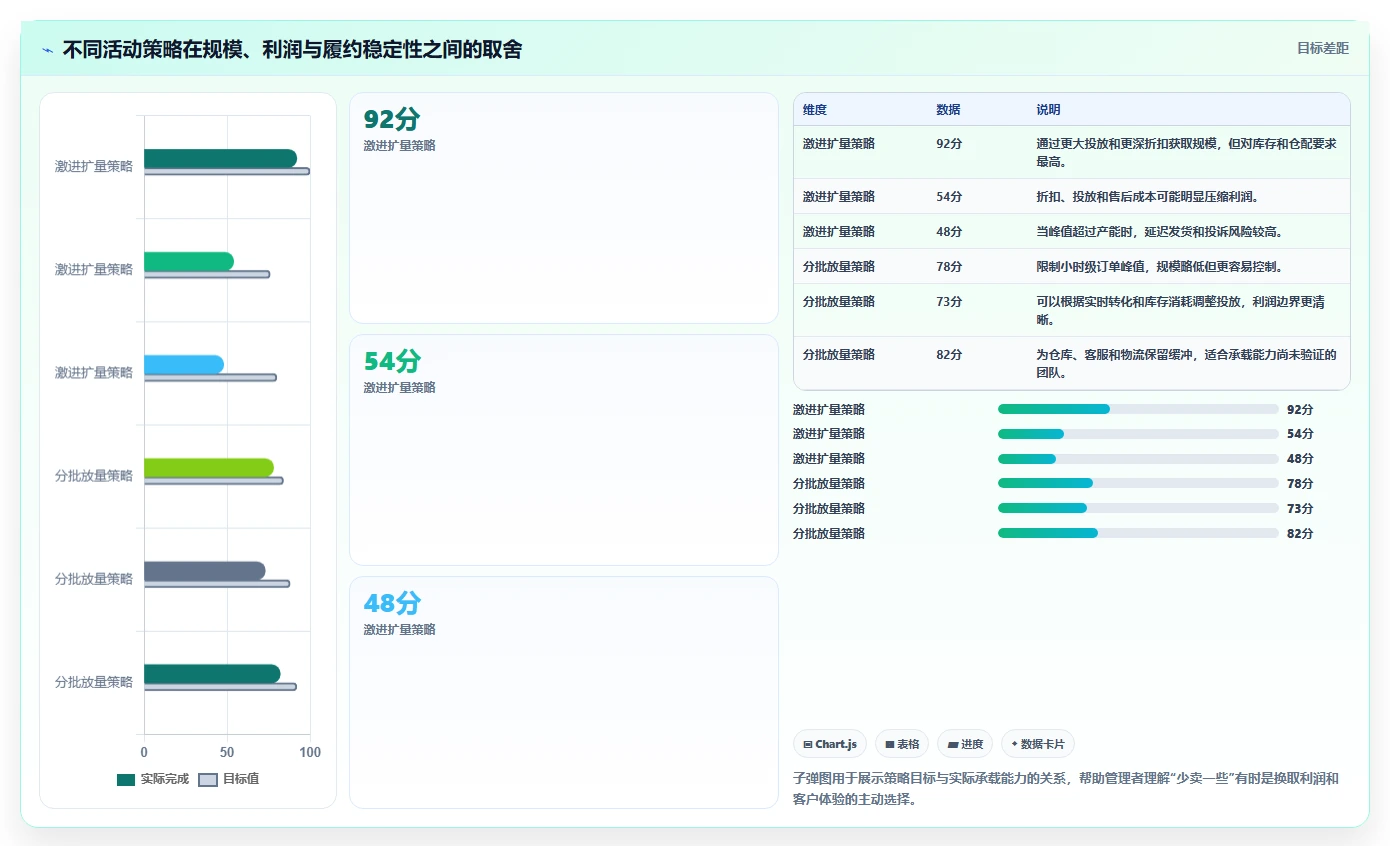Screen dimensions: 1390x846
Task: Toggle the 目标值 legend item
Action: click(229, 779)
